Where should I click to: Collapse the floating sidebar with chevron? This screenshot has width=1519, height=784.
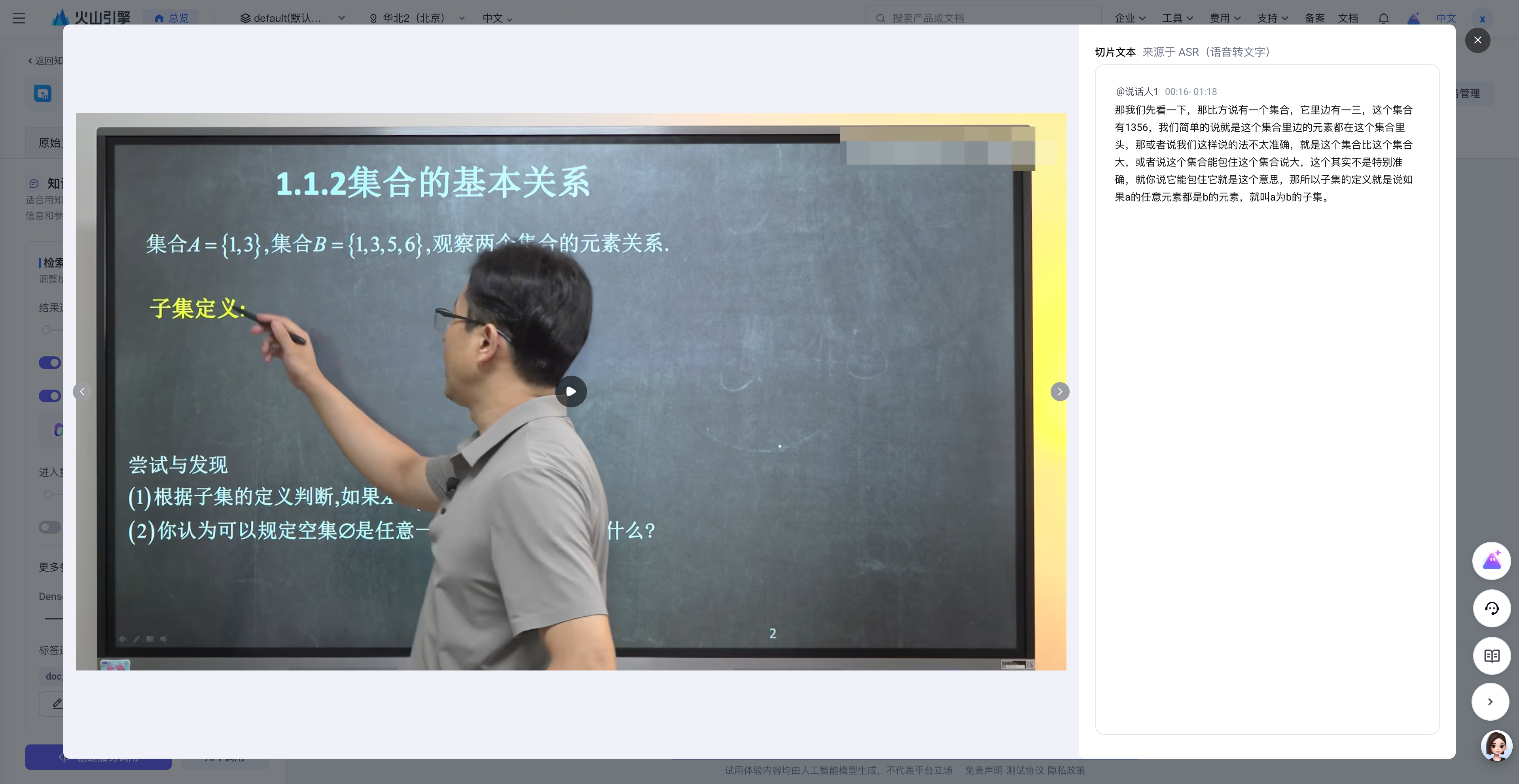(x=1490, y=701)
